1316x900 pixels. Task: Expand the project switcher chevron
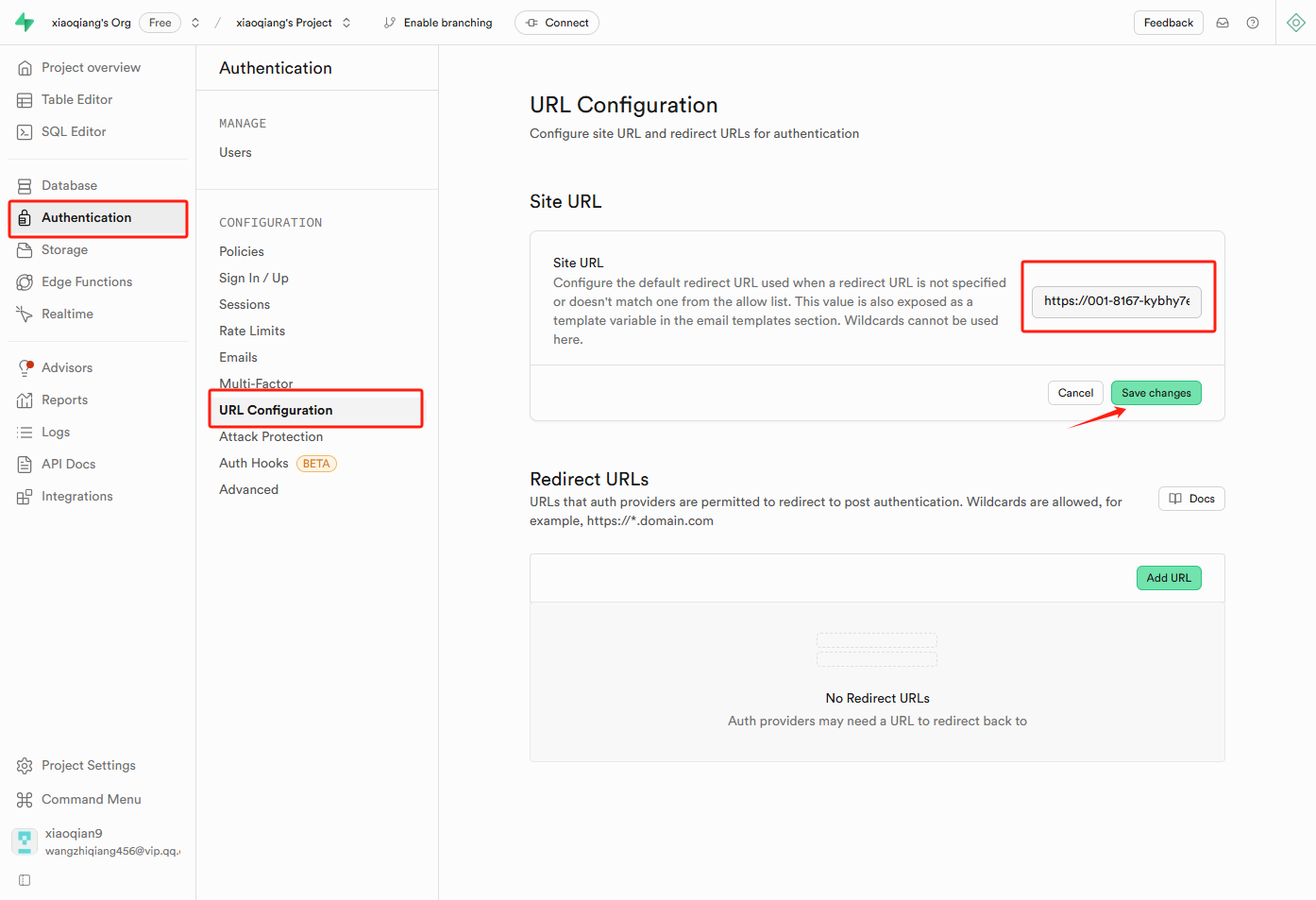346,23
